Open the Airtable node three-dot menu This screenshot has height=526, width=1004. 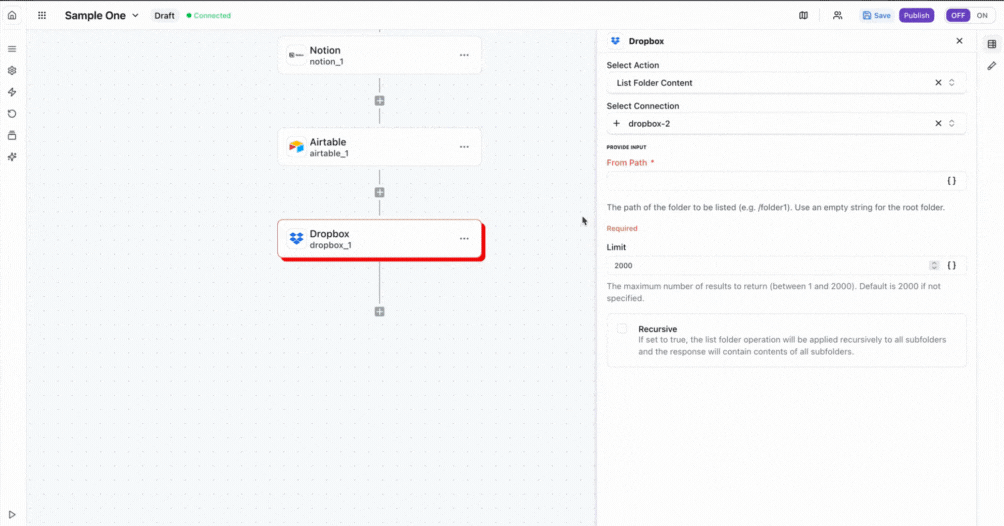464,147
